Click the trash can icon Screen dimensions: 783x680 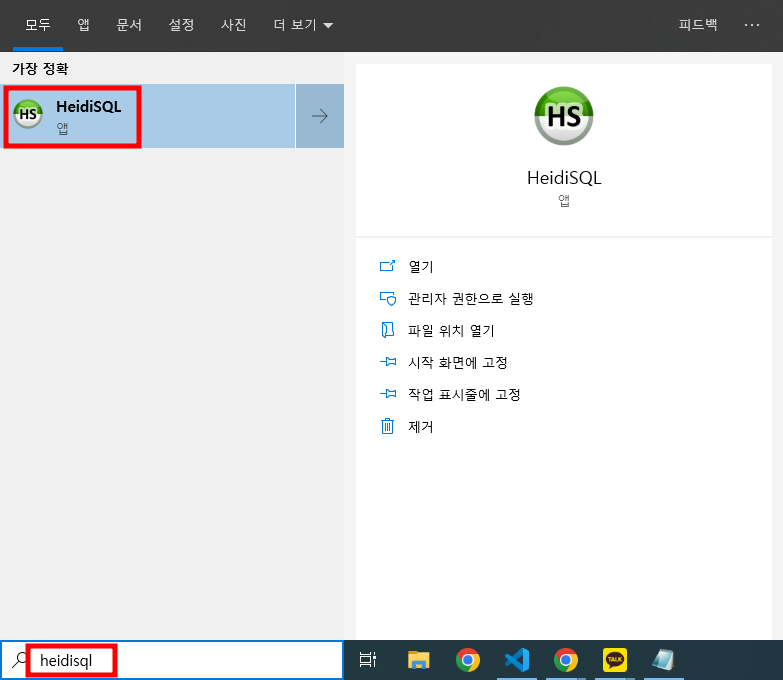tap(388, 426)
